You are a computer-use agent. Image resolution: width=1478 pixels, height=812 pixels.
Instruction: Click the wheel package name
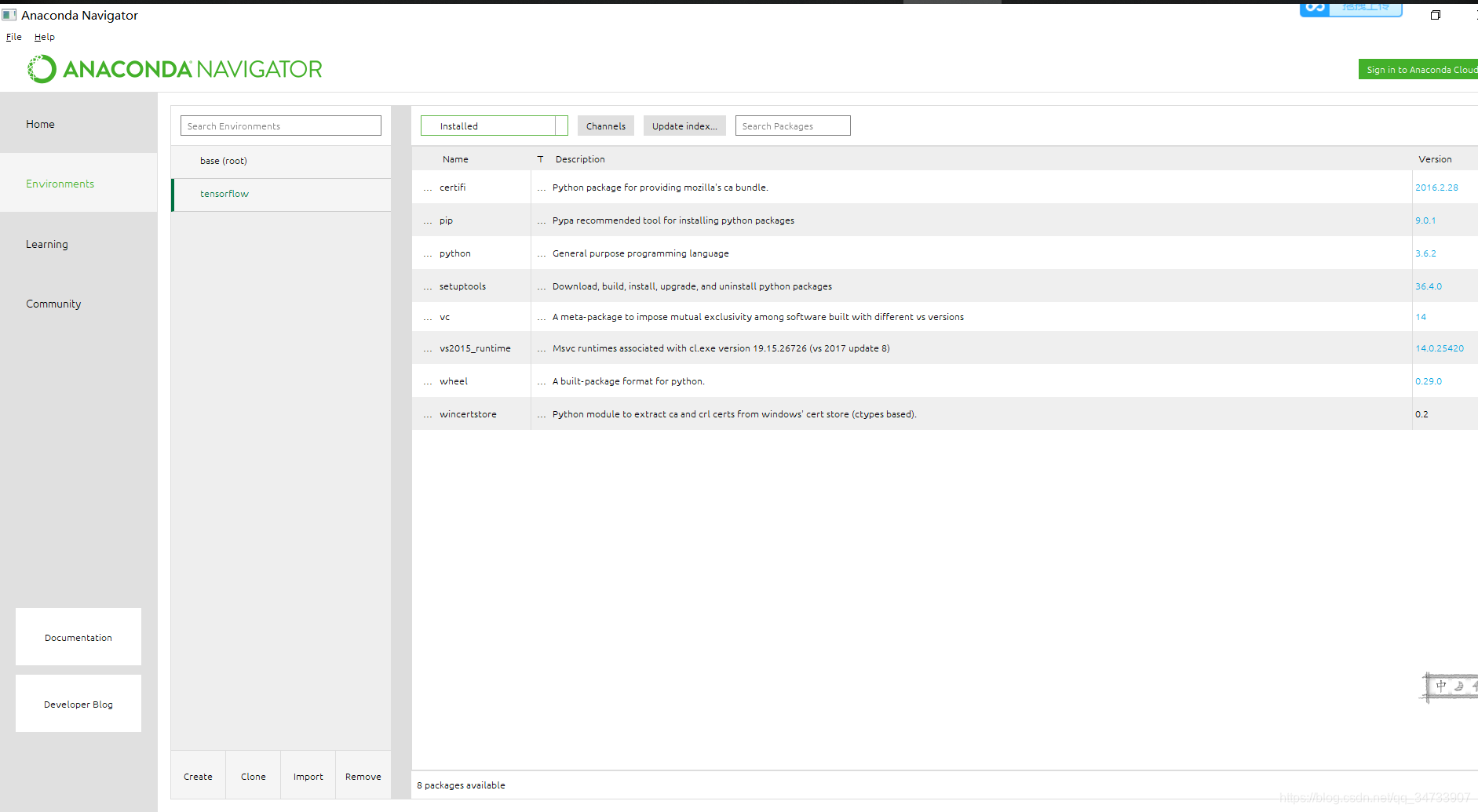(x=454, y=381)
